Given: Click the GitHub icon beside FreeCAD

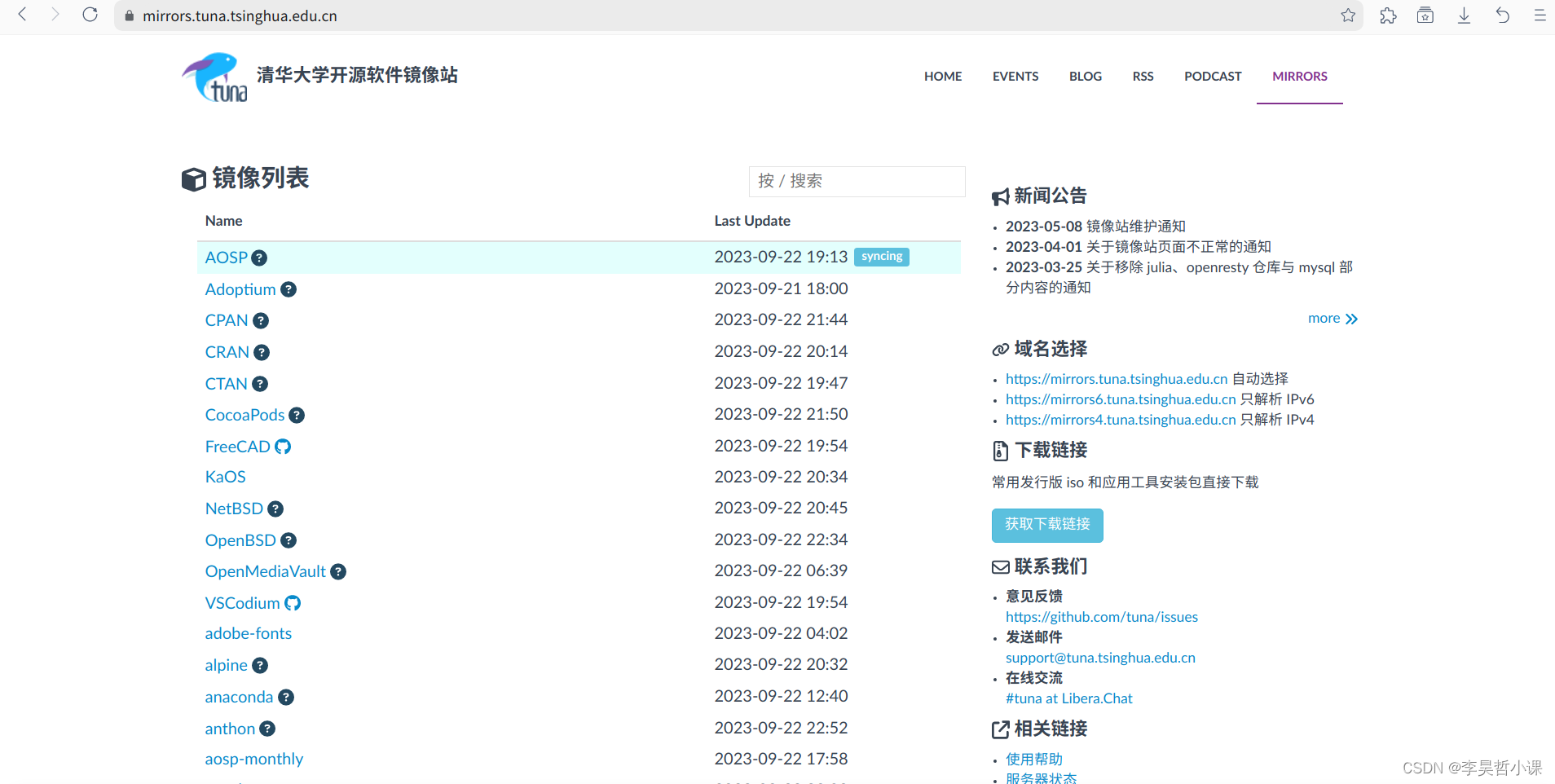Looking at the screenshot, I should 283,447.
